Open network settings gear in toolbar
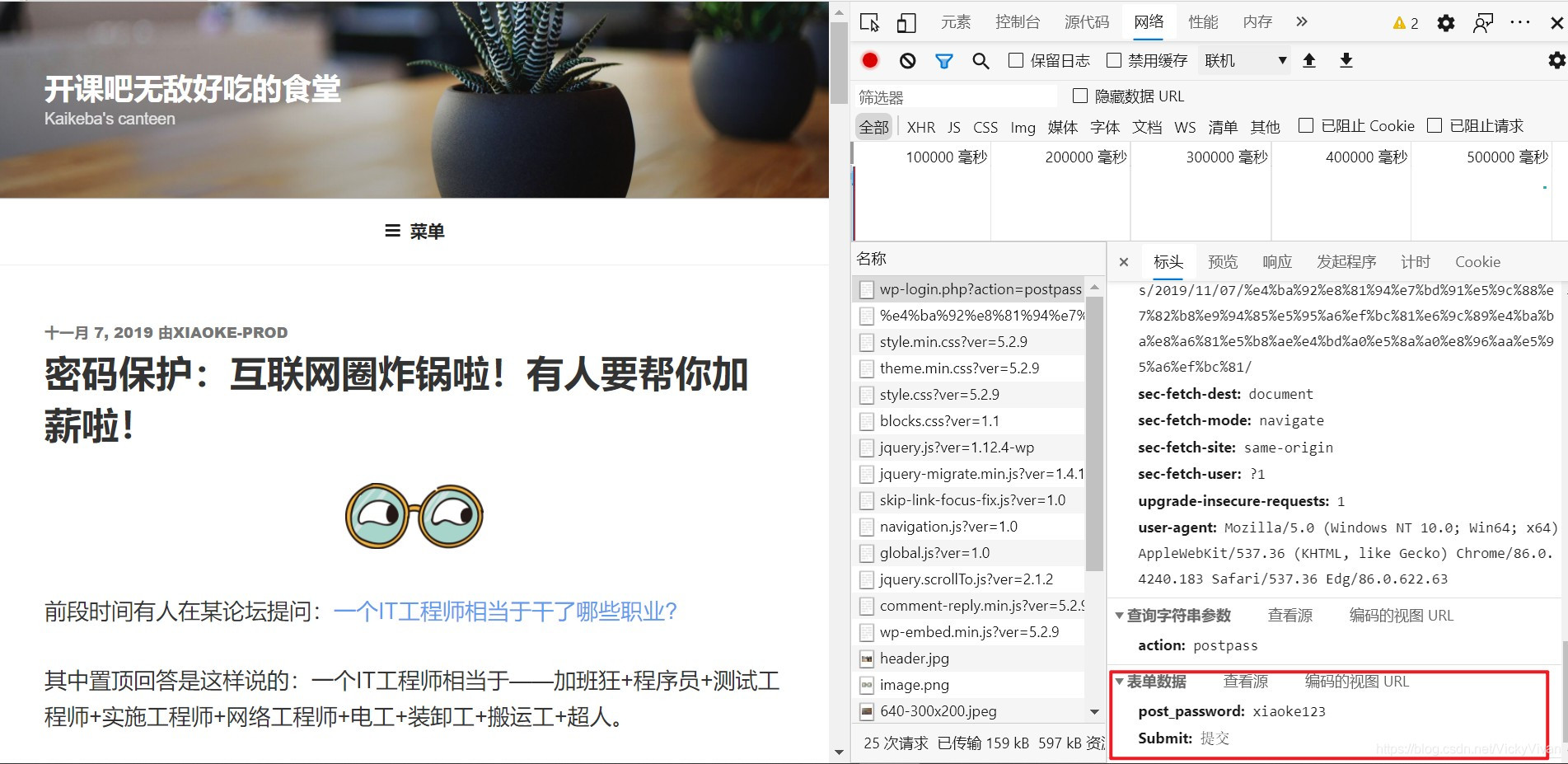 [1556, 60]
